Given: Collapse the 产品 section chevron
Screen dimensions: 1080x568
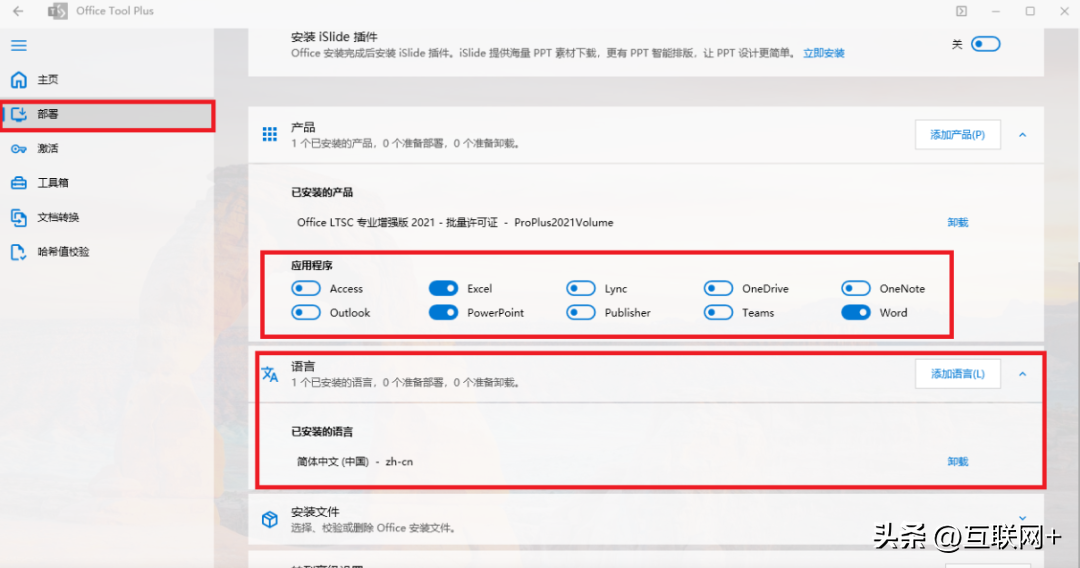Looking at the screenshot, I should [1023, 135].
